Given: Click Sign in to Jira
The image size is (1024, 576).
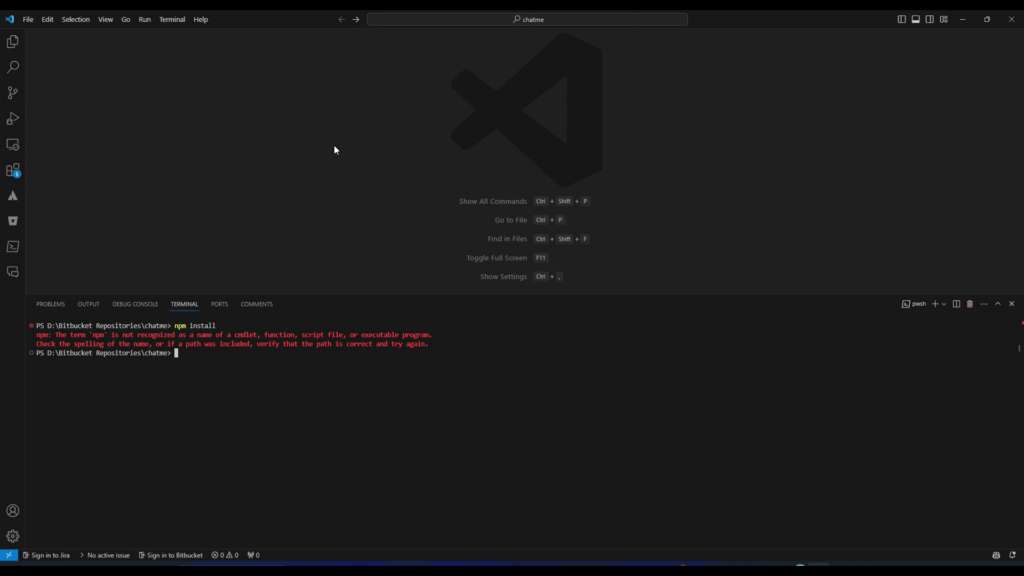Looking at the screenshot, I should [46, 555].
